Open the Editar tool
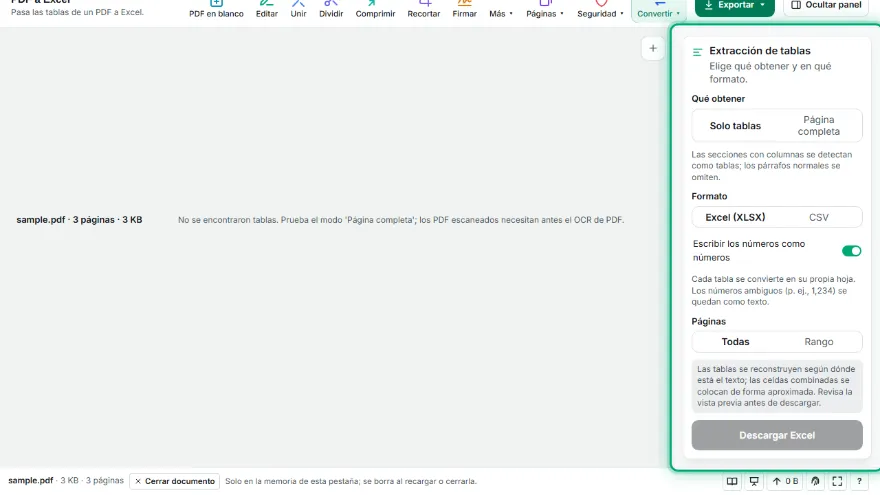 267,9
